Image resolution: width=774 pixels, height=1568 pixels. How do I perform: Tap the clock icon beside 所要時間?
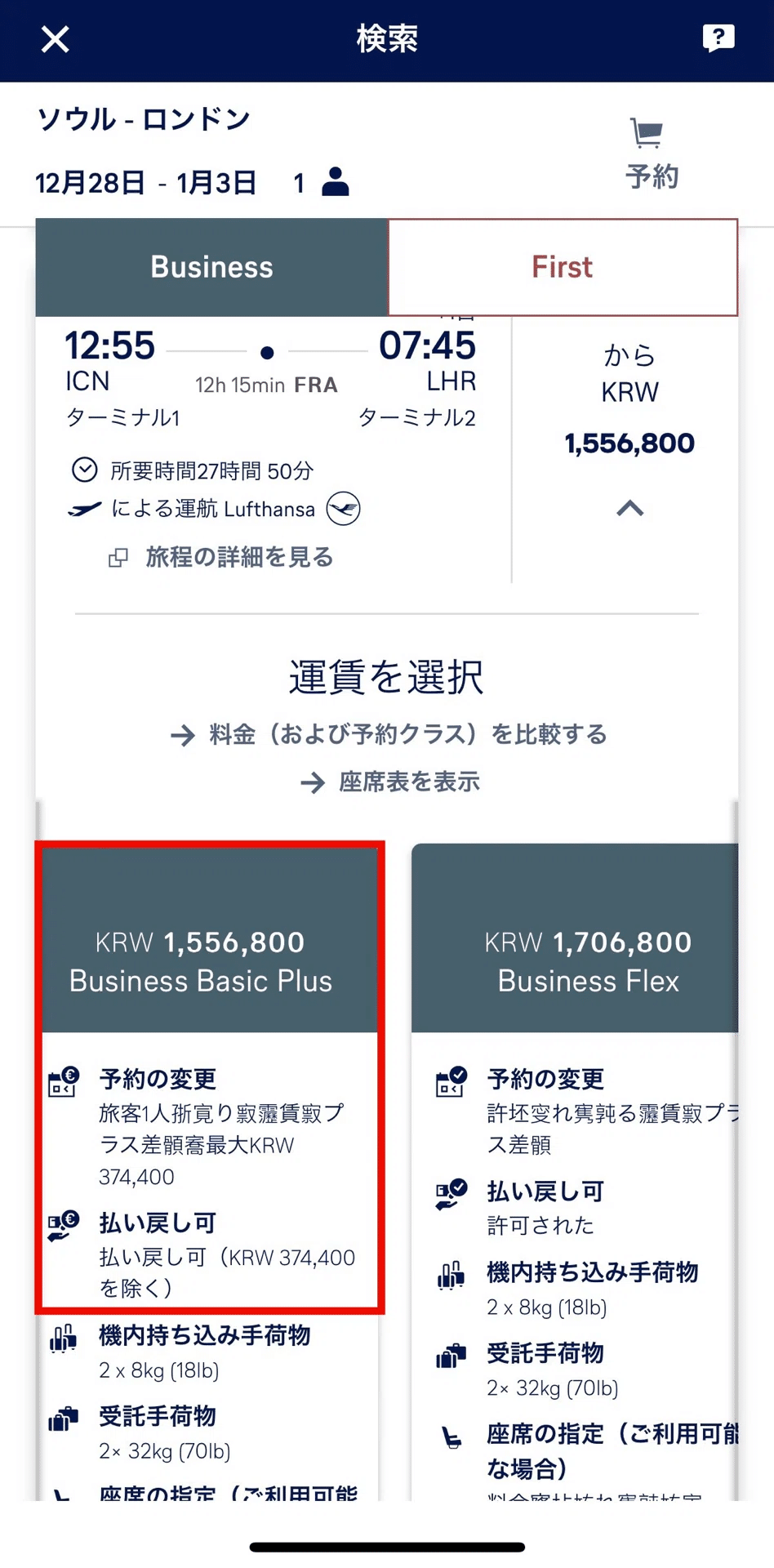[x=85, y=470]
